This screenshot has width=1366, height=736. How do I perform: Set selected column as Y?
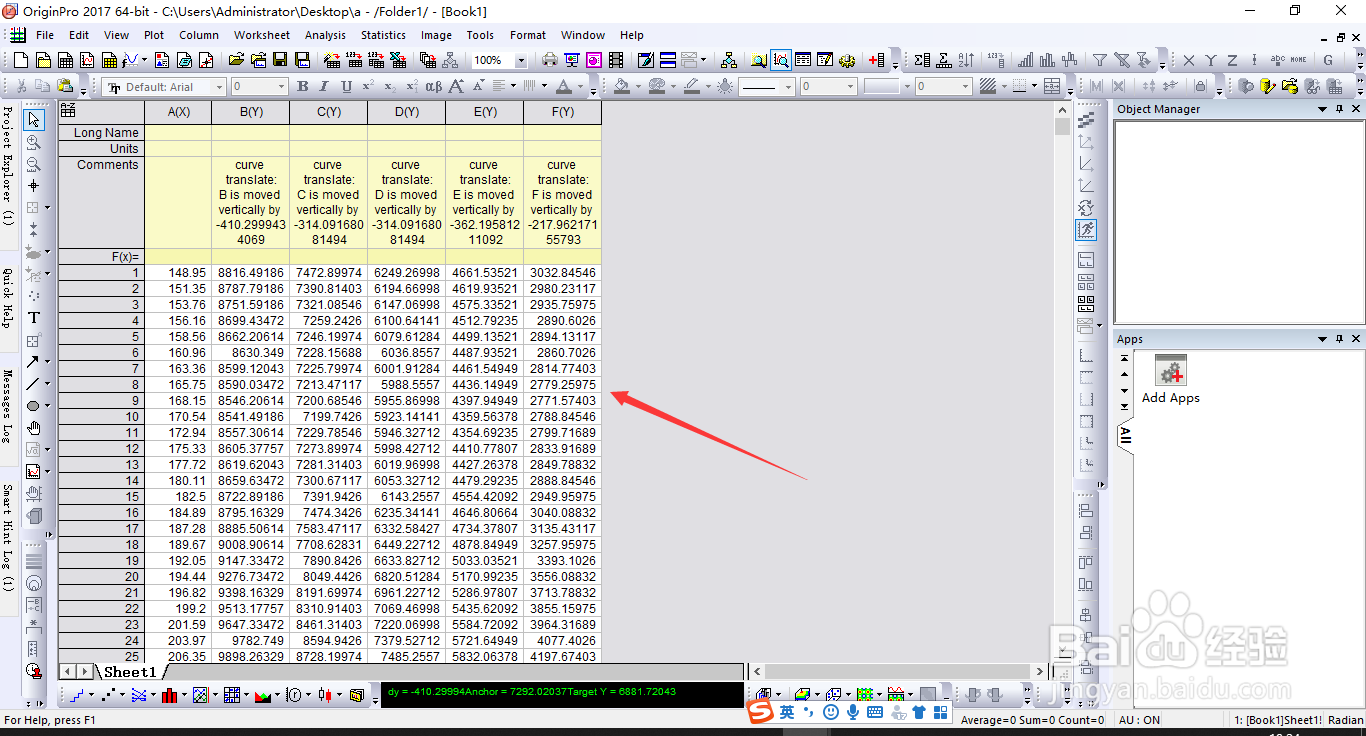pos(1211,60)
